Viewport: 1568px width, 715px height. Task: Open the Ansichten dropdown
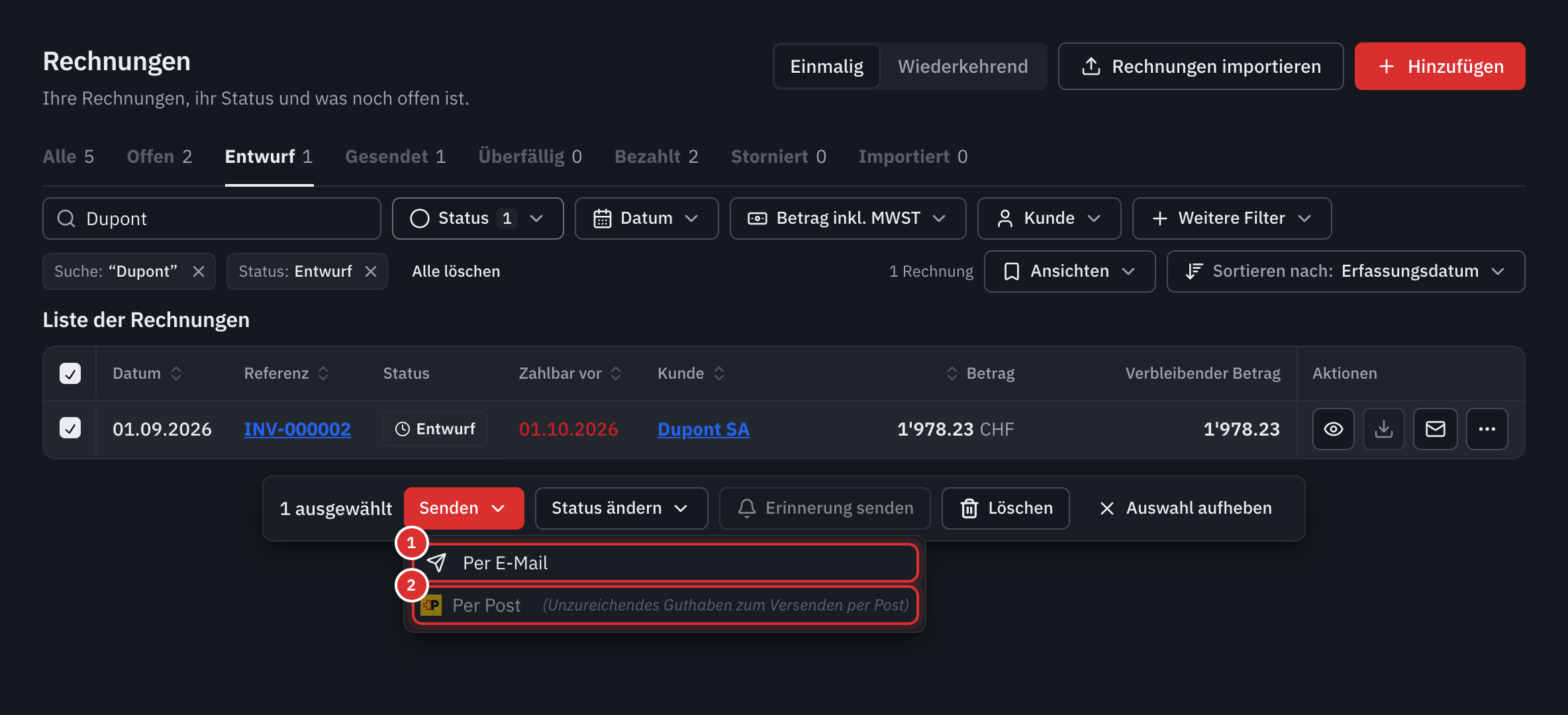click(x=1069, y=271)
